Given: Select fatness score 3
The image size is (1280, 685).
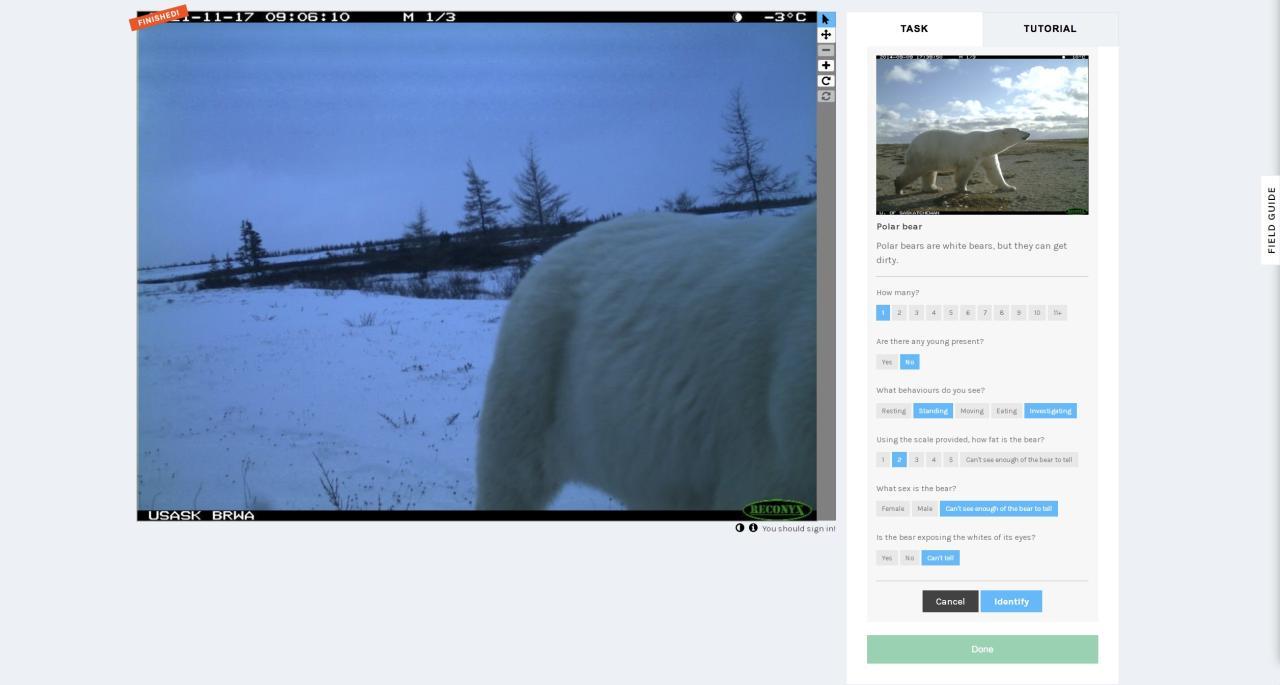Looking at the screenshot, I should (916, 460).
